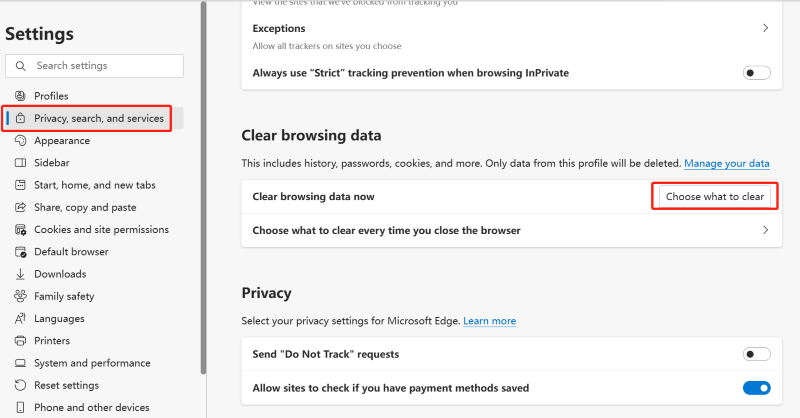Click the Downloads arrow icon
This screenshot has width=800, height=418.
coord(20,274)
